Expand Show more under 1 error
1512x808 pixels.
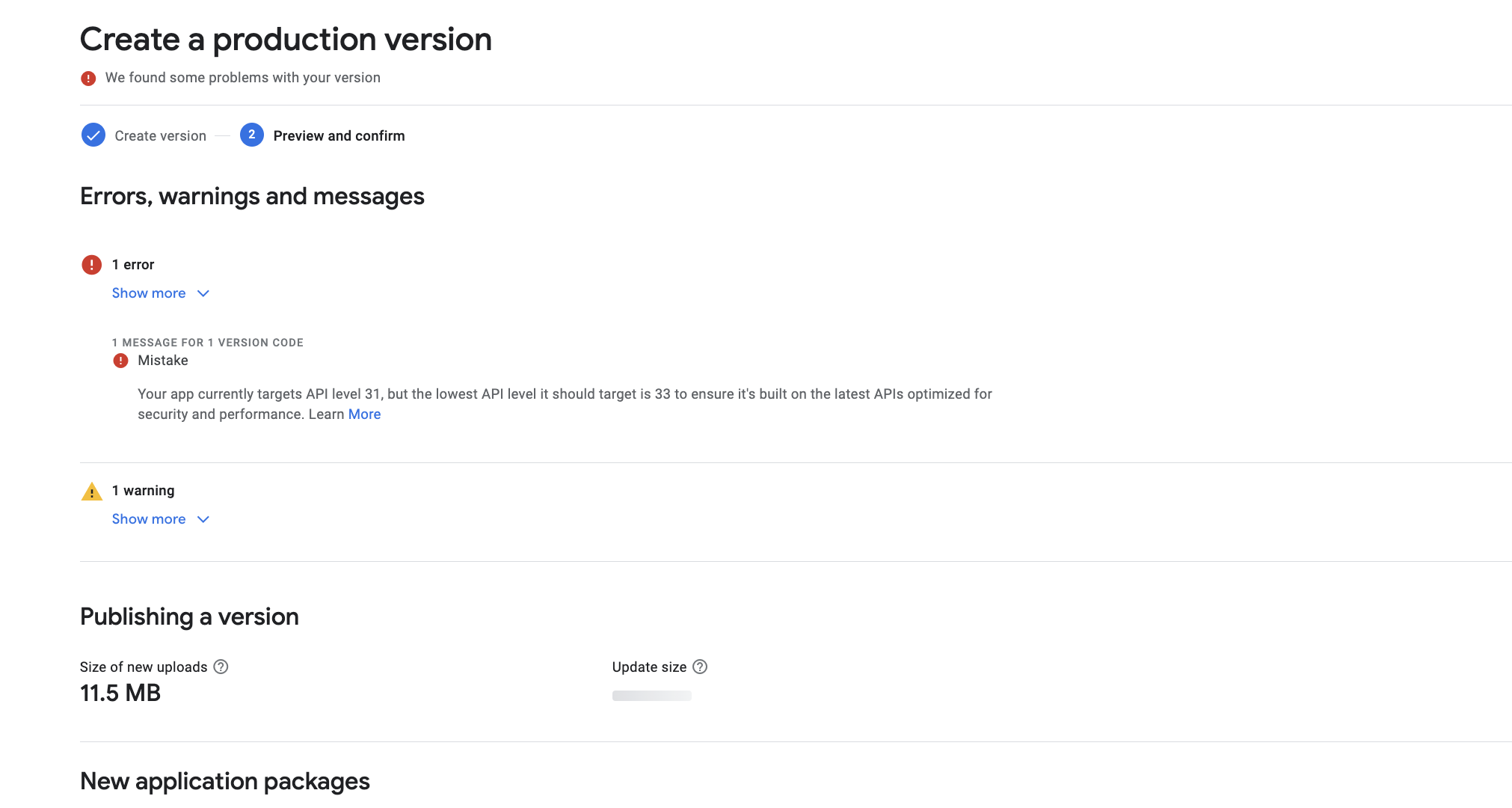click(149, 293)
